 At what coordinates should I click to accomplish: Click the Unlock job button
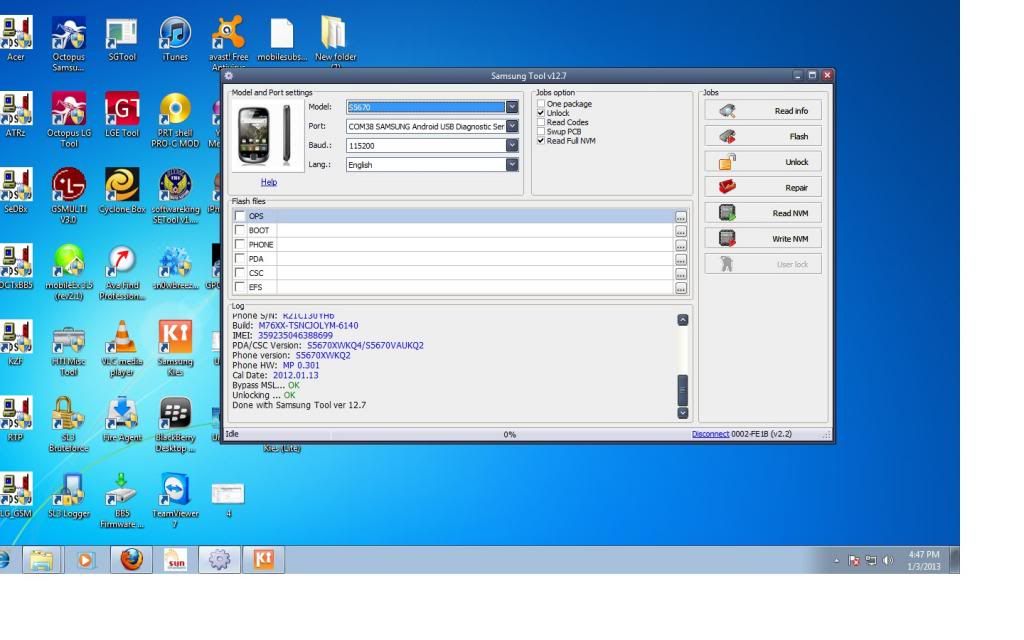[x=763, y=162]
